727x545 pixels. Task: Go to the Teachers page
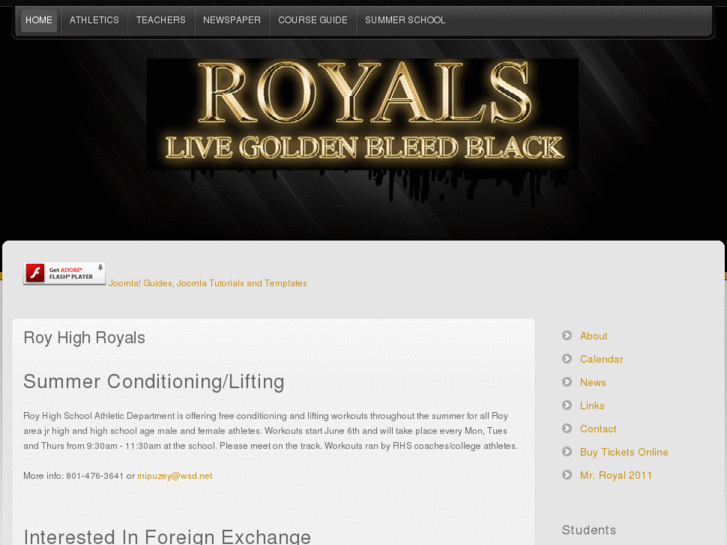pyautogui.click(x=161, y=20)
